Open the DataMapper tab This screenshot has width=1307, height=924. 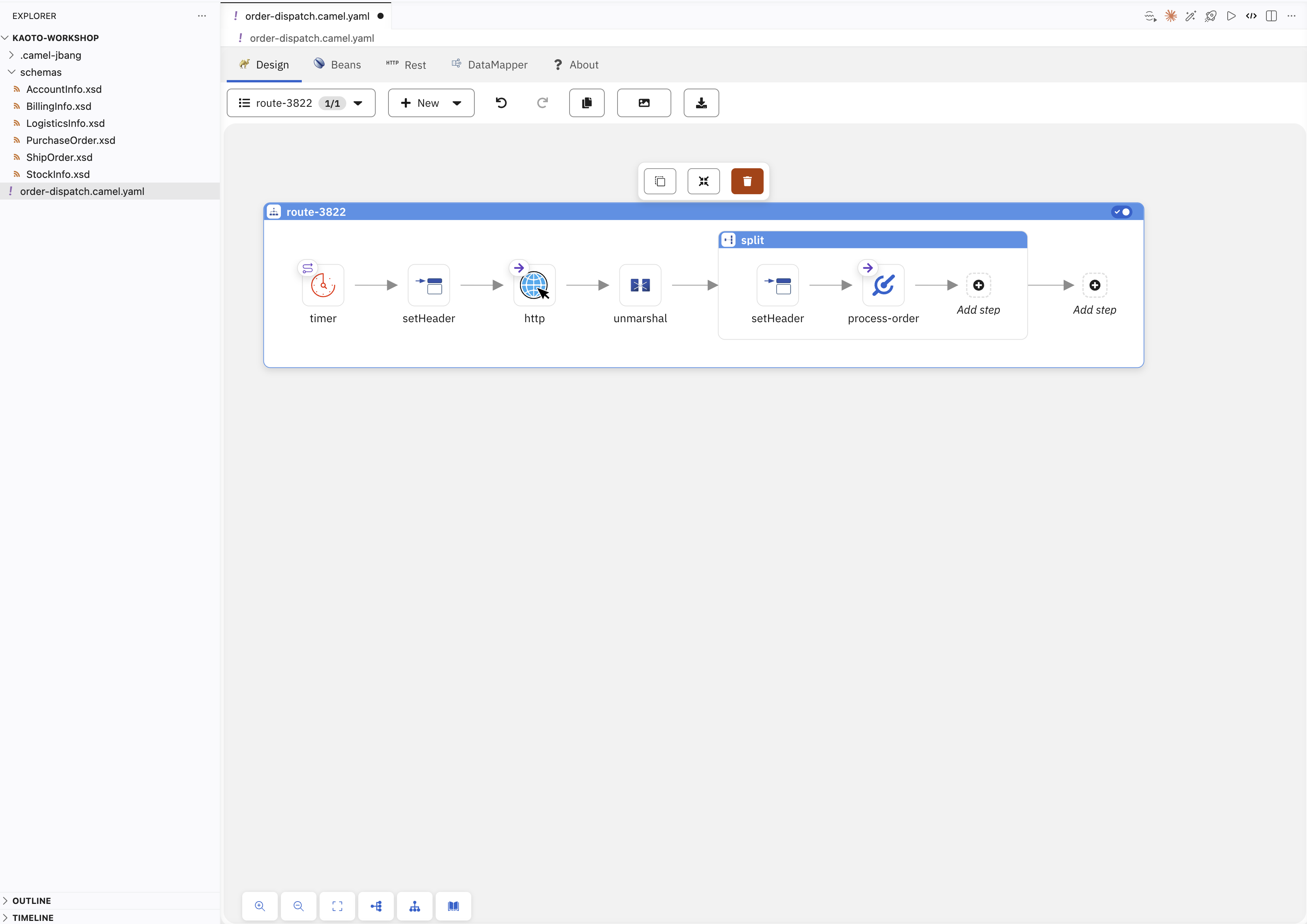489,64
